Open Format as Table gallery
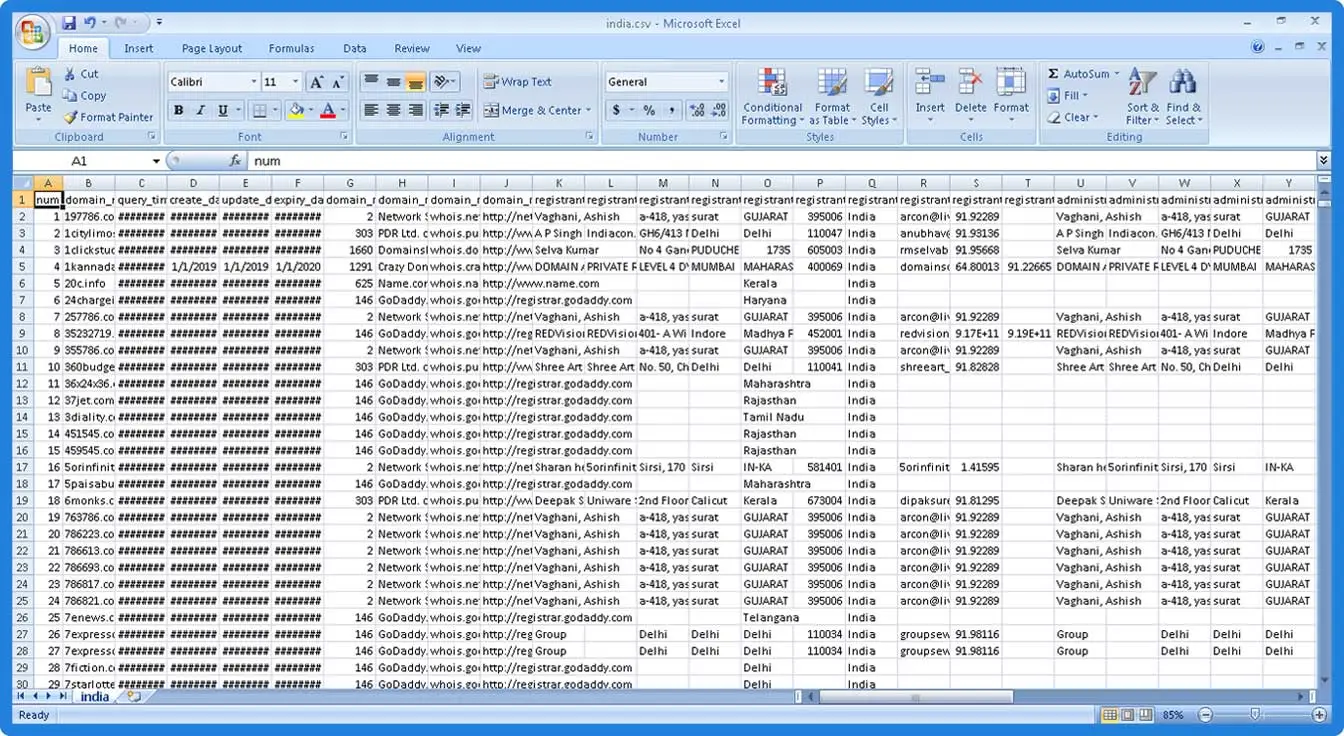The height and width of the screenshot is (736, 1344). tap(832, 97)
